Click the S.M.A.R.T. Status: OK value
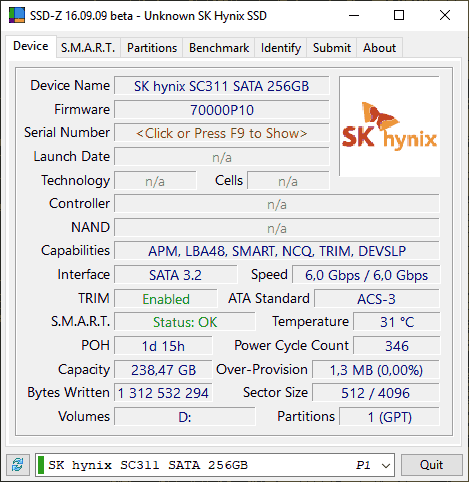The height and width of the screenshot is (482, 469). point(185,322)
